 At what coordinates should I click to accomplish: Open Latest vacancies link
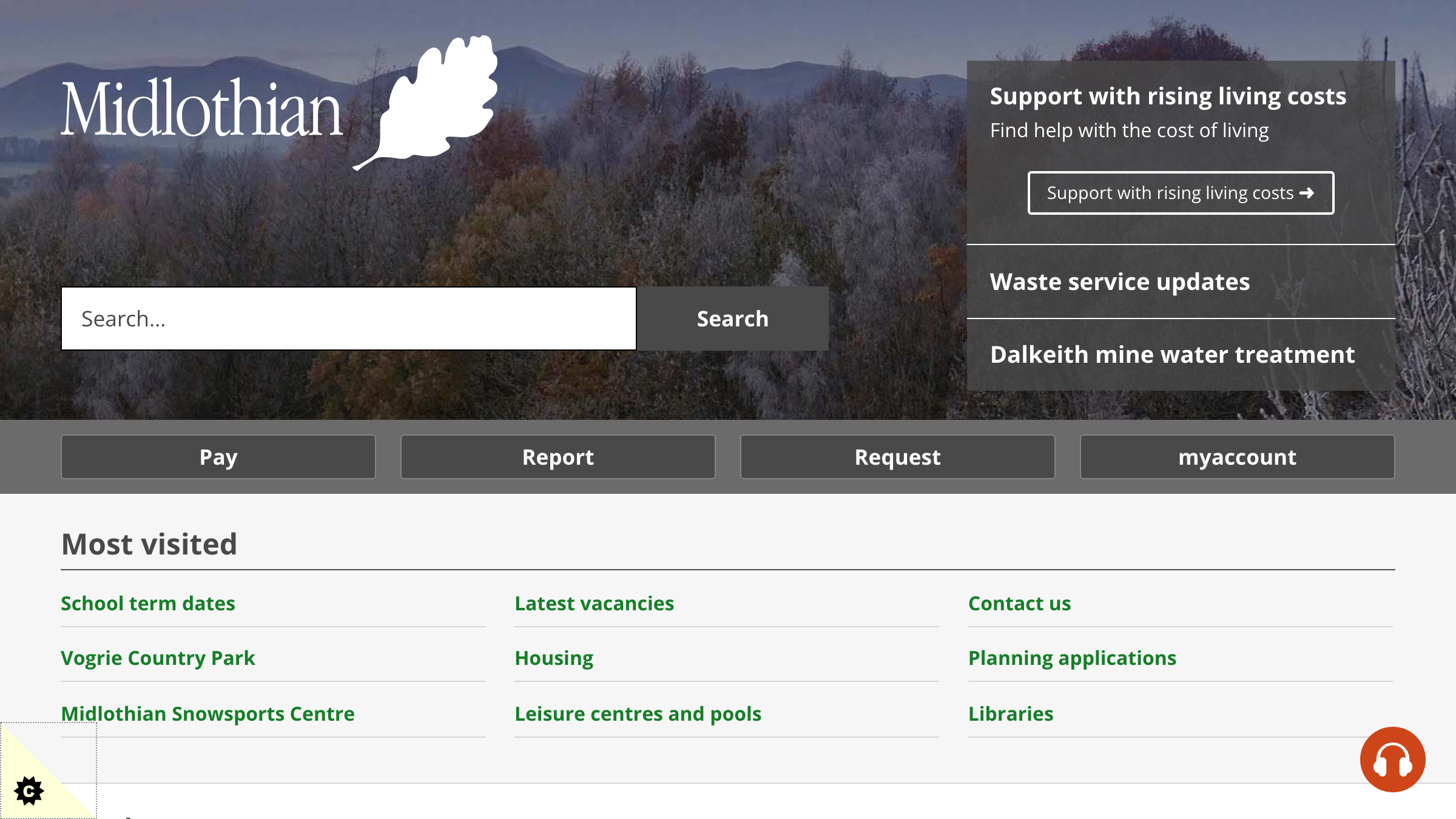point(594,604)
